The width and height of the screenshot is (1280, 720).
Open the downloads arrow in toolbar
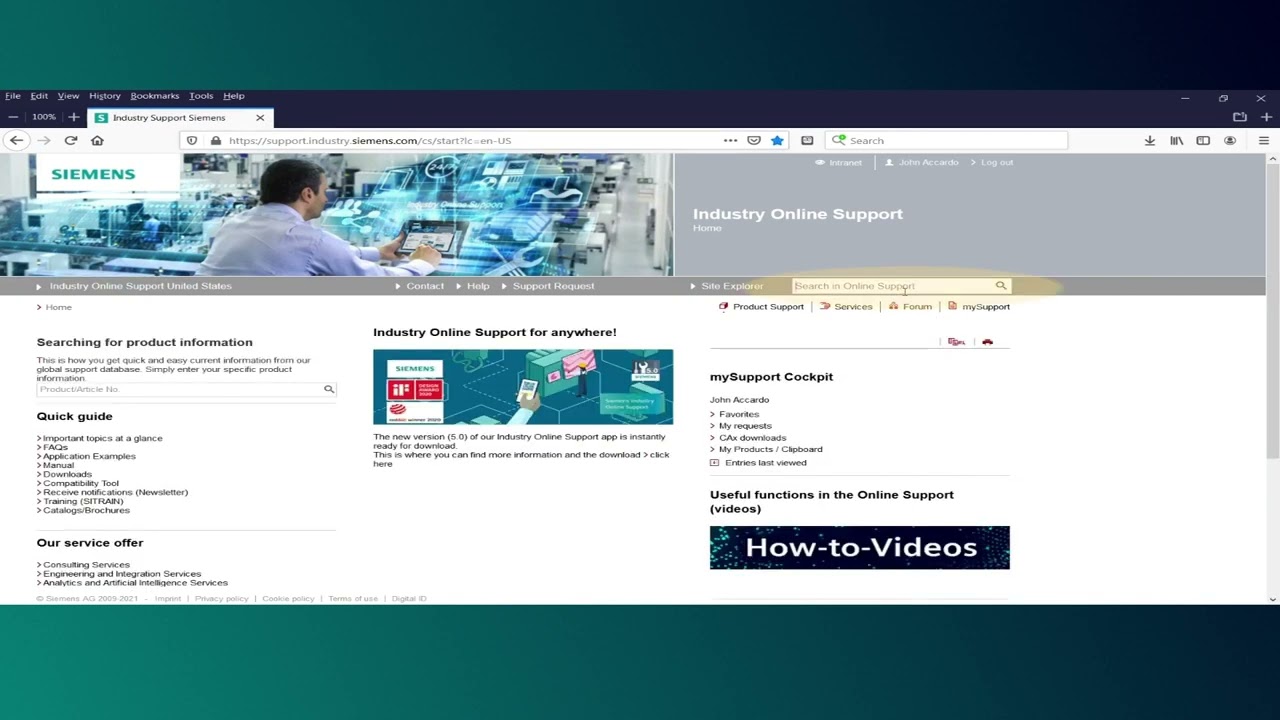1150,141
